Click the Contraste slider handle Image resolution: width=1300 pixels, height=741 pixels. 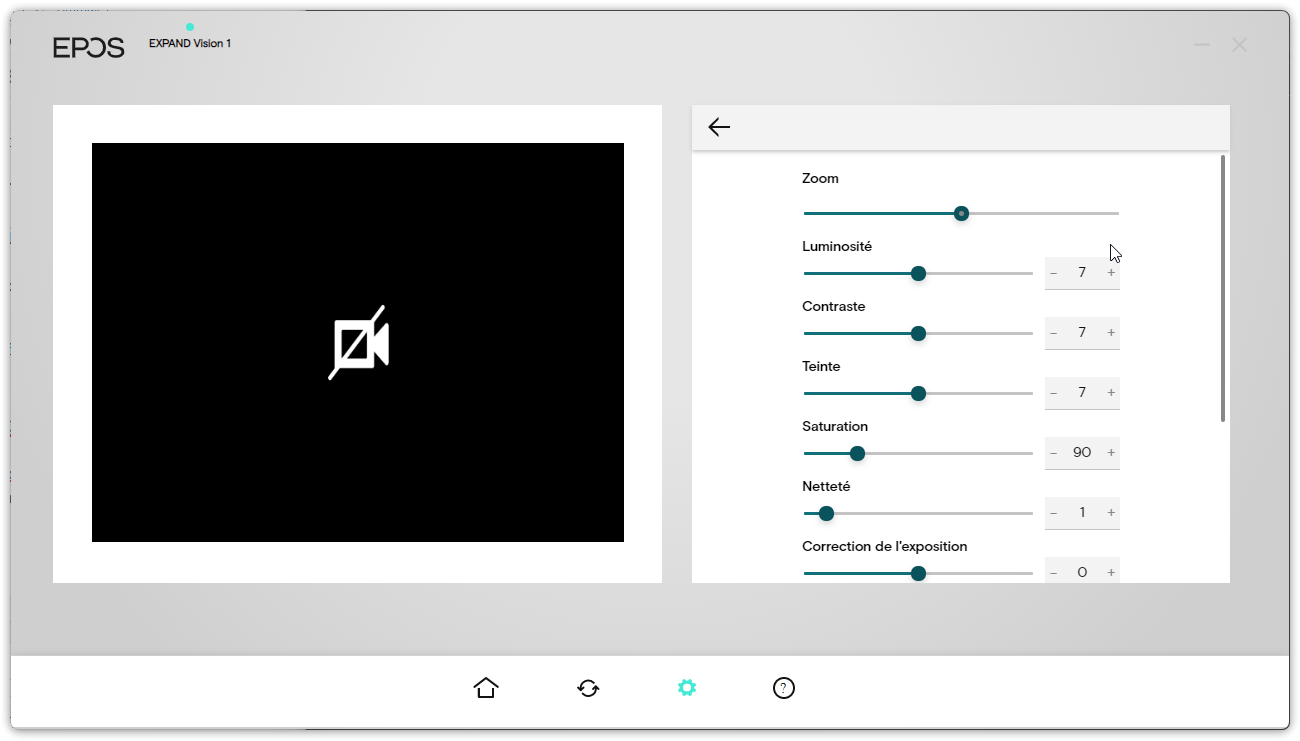pos(918,333)
